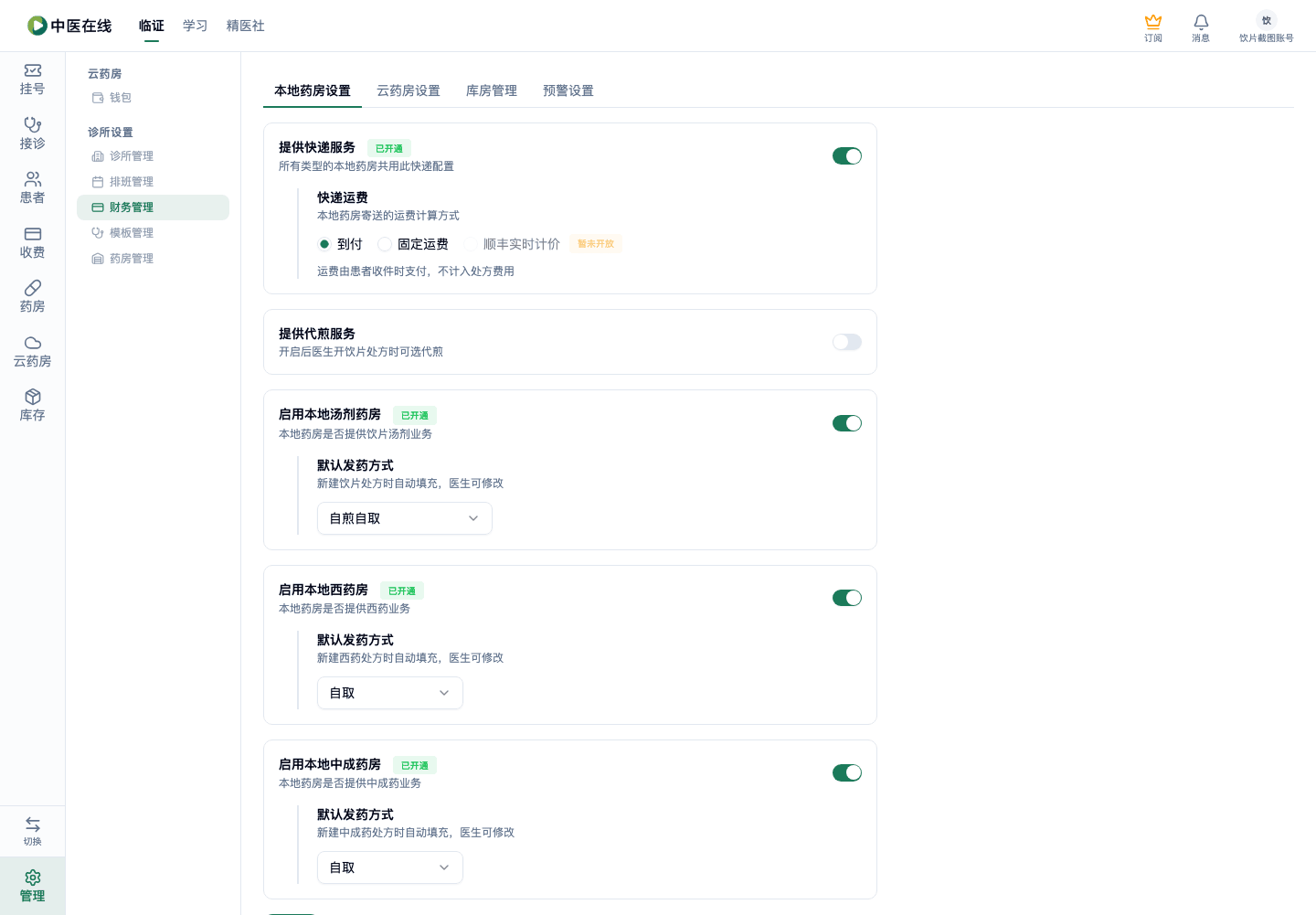Open 云药房 cloud icon in sidebar

[33, 342]
